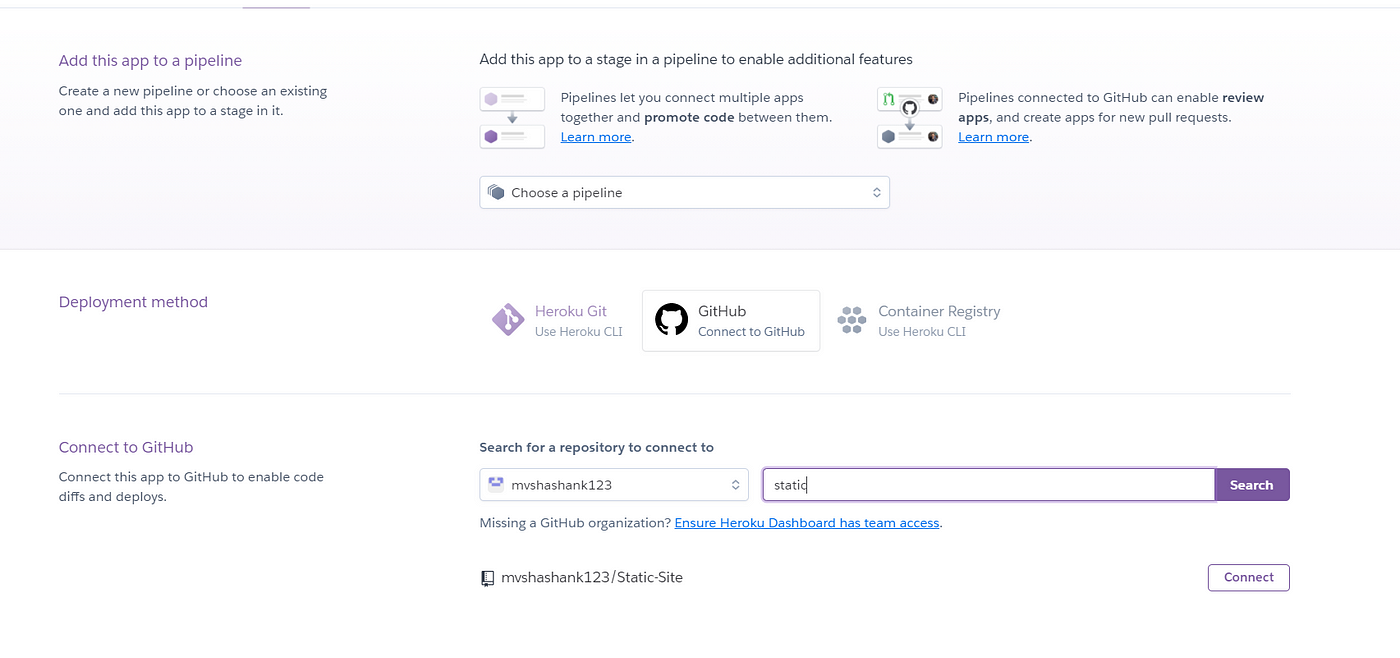This screenshot has width=1400, height=658.
Task: Click the Add this app to a pipeline heading
Action: click(150, 60)
